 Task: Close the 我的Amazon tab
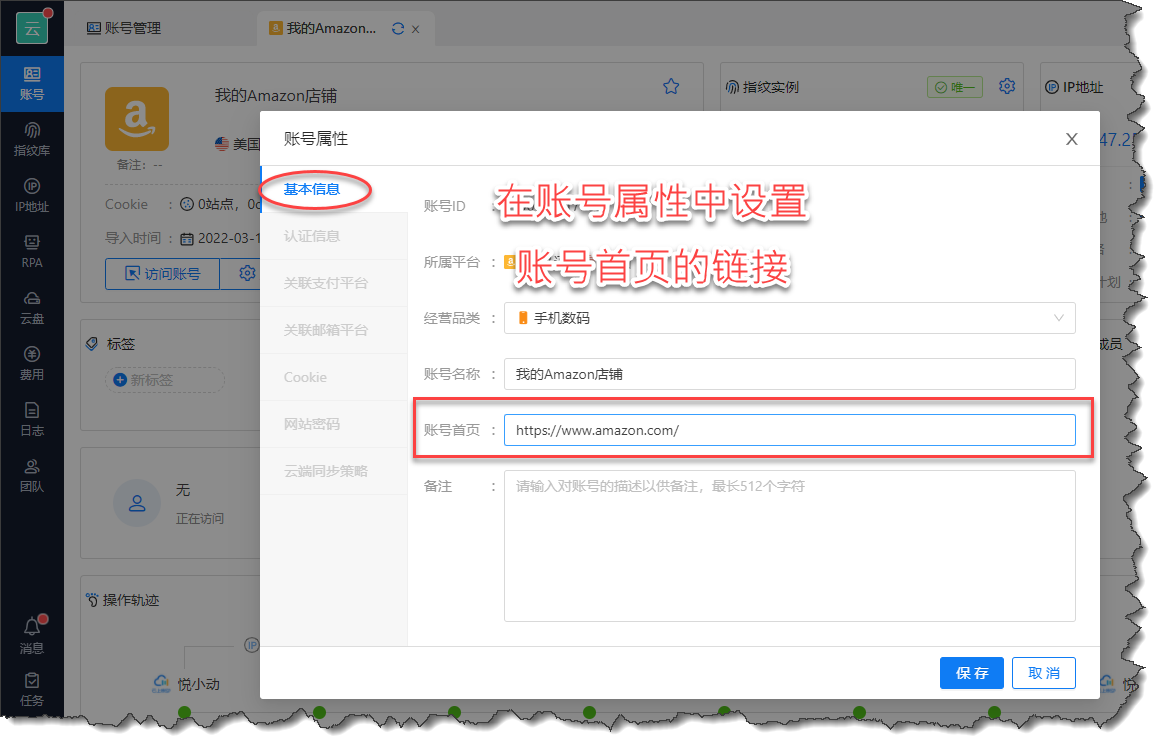(x=416, y=29)
